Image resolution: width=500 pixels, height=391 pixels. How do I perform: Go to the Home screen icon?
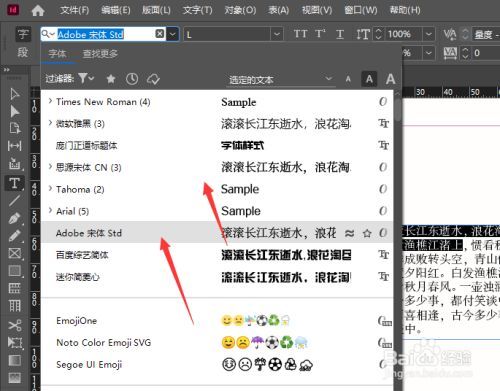pos(38,10)
